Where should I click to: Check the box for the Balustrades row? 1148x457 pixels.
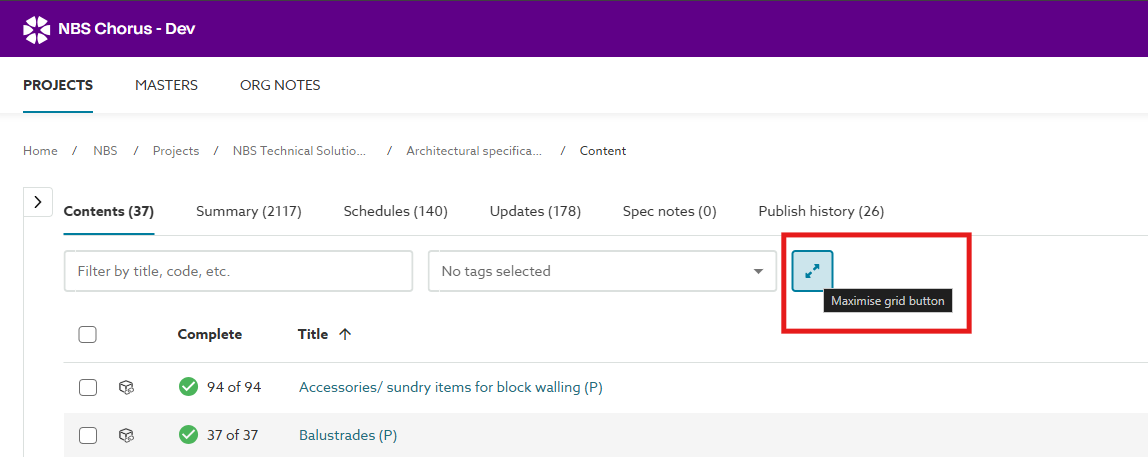pyautogui.click(x=87, y=435)
